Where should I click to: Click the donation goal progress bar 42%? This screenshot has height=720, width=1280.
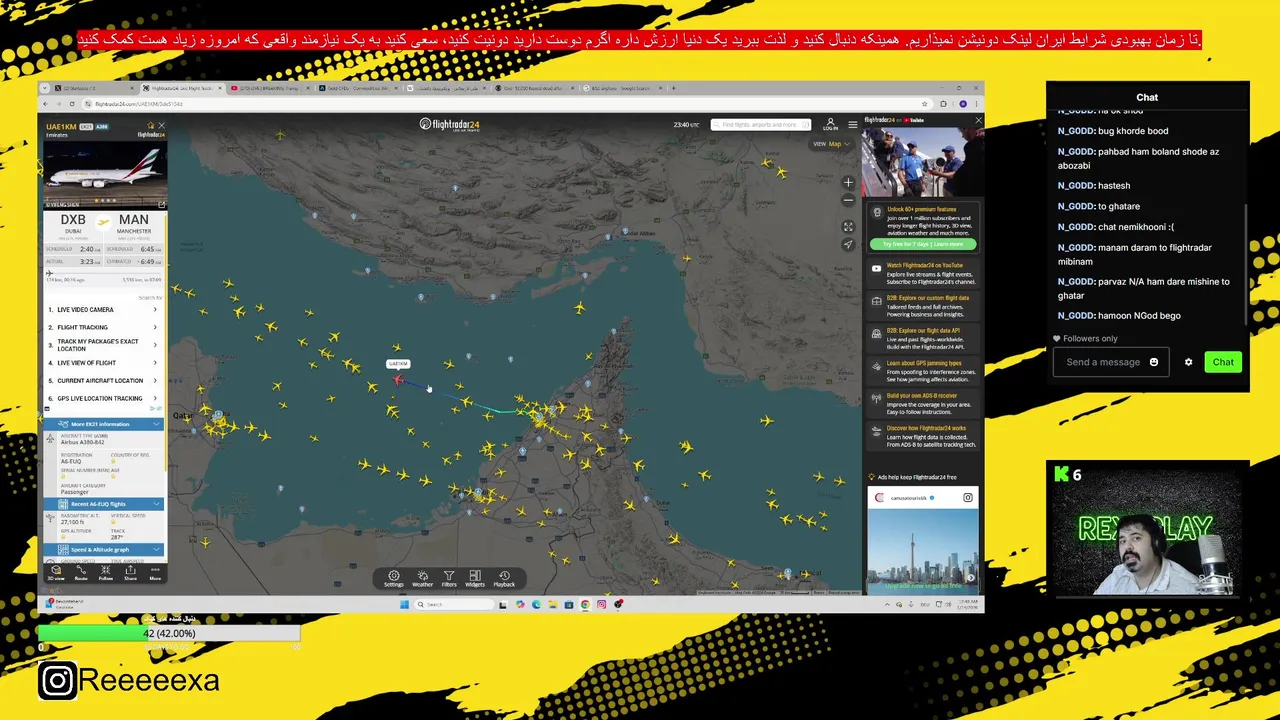(x=169, y=633)
